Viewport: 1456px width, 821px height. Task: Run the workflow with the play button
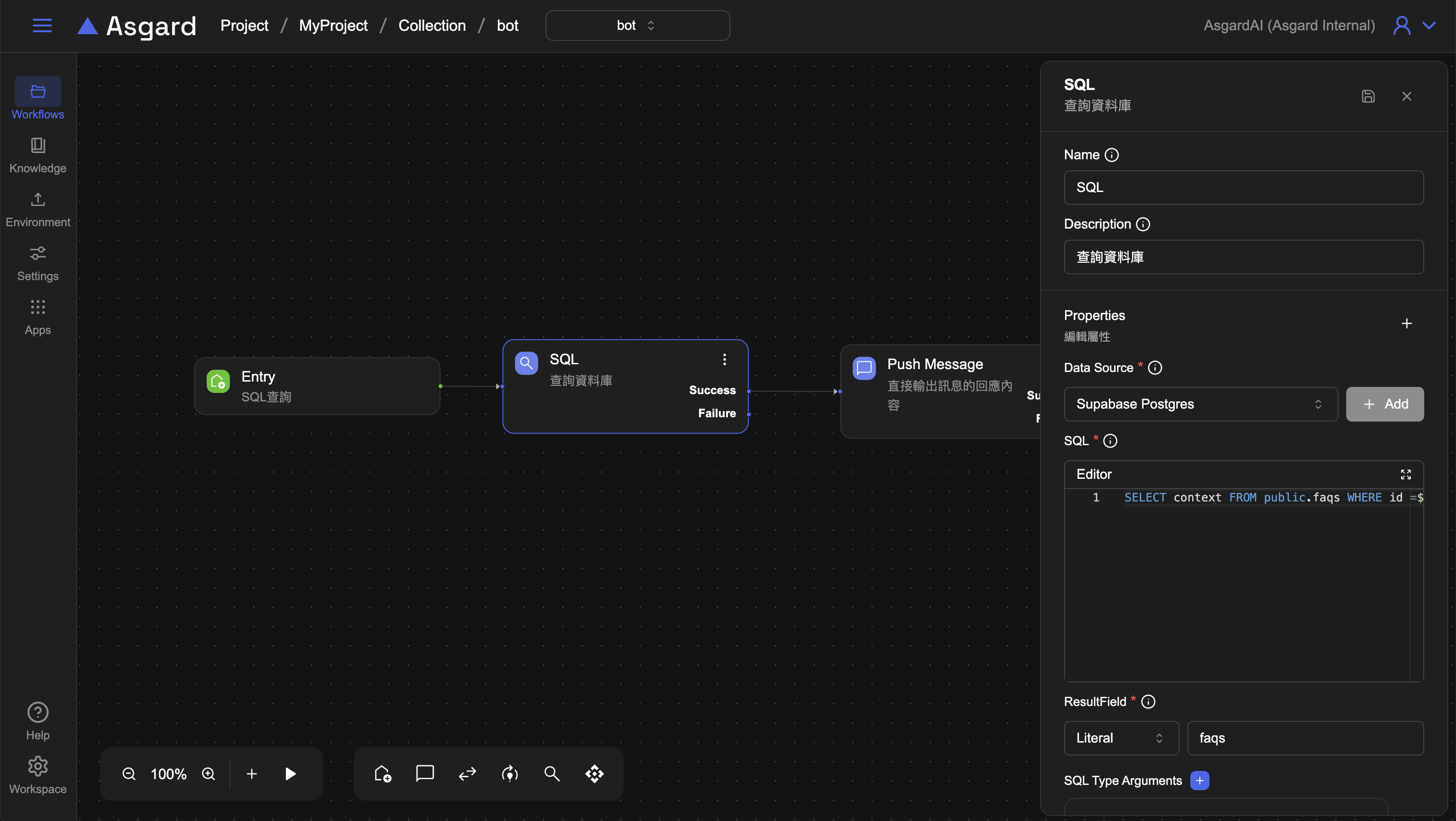coord(290,773)
